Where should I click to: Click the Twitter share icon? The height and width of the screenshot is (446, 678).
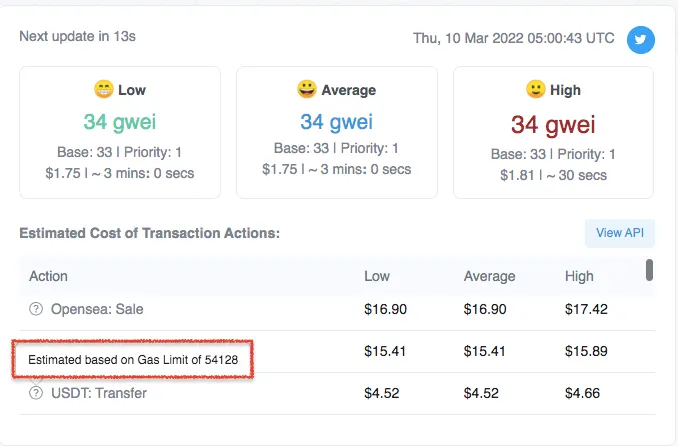point(641,39)
